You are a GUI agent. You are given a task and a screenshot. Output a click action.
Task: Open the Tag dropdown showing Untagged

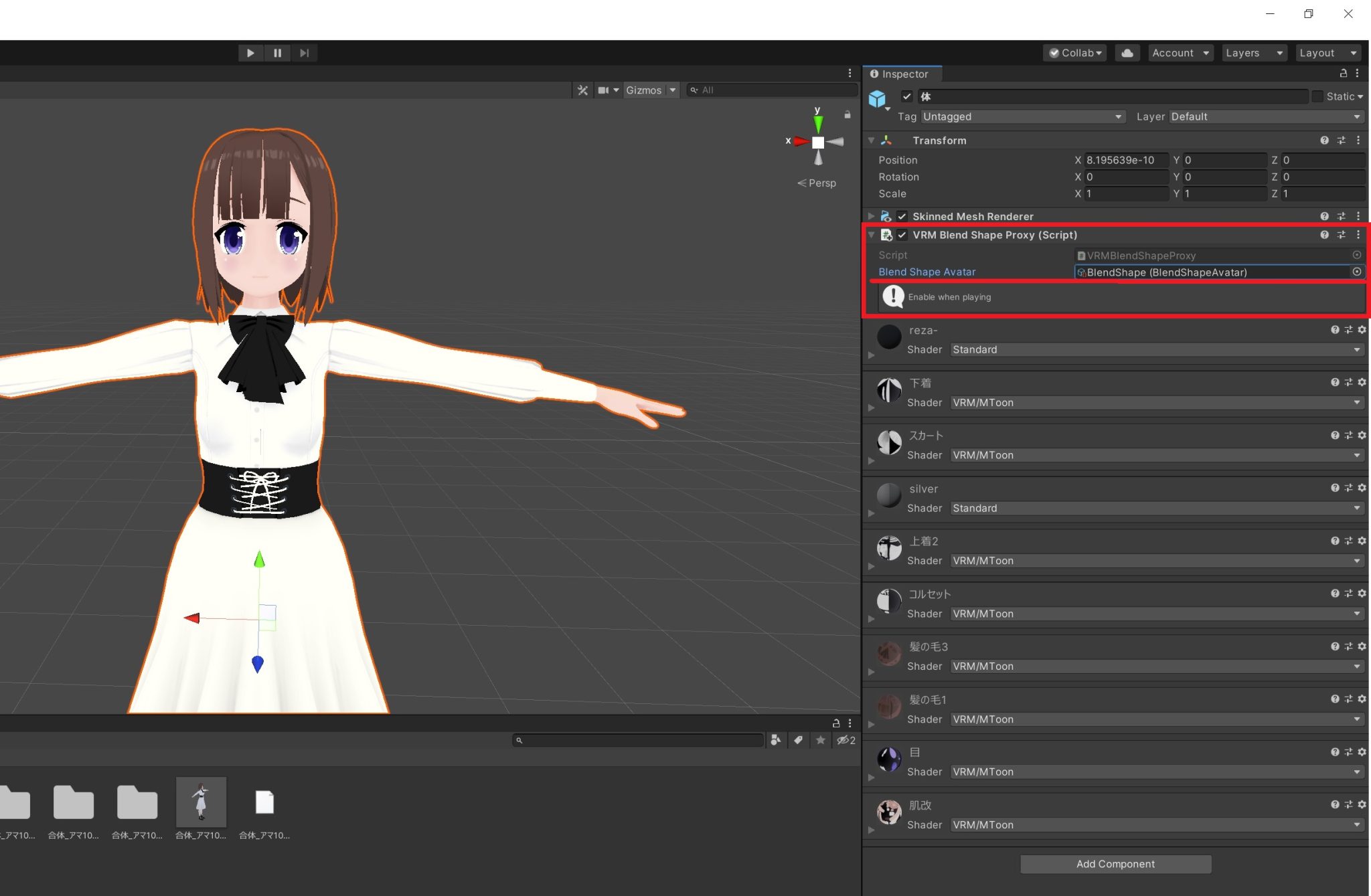[x=1022, y=116]
